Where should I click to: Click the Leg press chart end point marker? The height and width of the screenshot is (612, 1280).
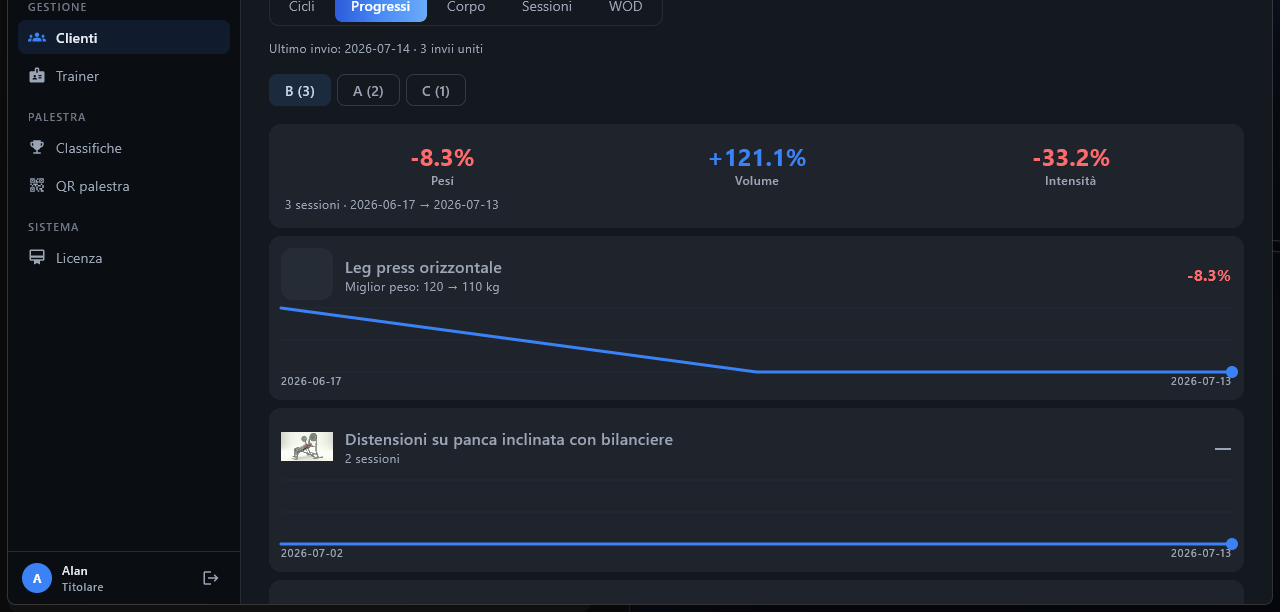1232,372
